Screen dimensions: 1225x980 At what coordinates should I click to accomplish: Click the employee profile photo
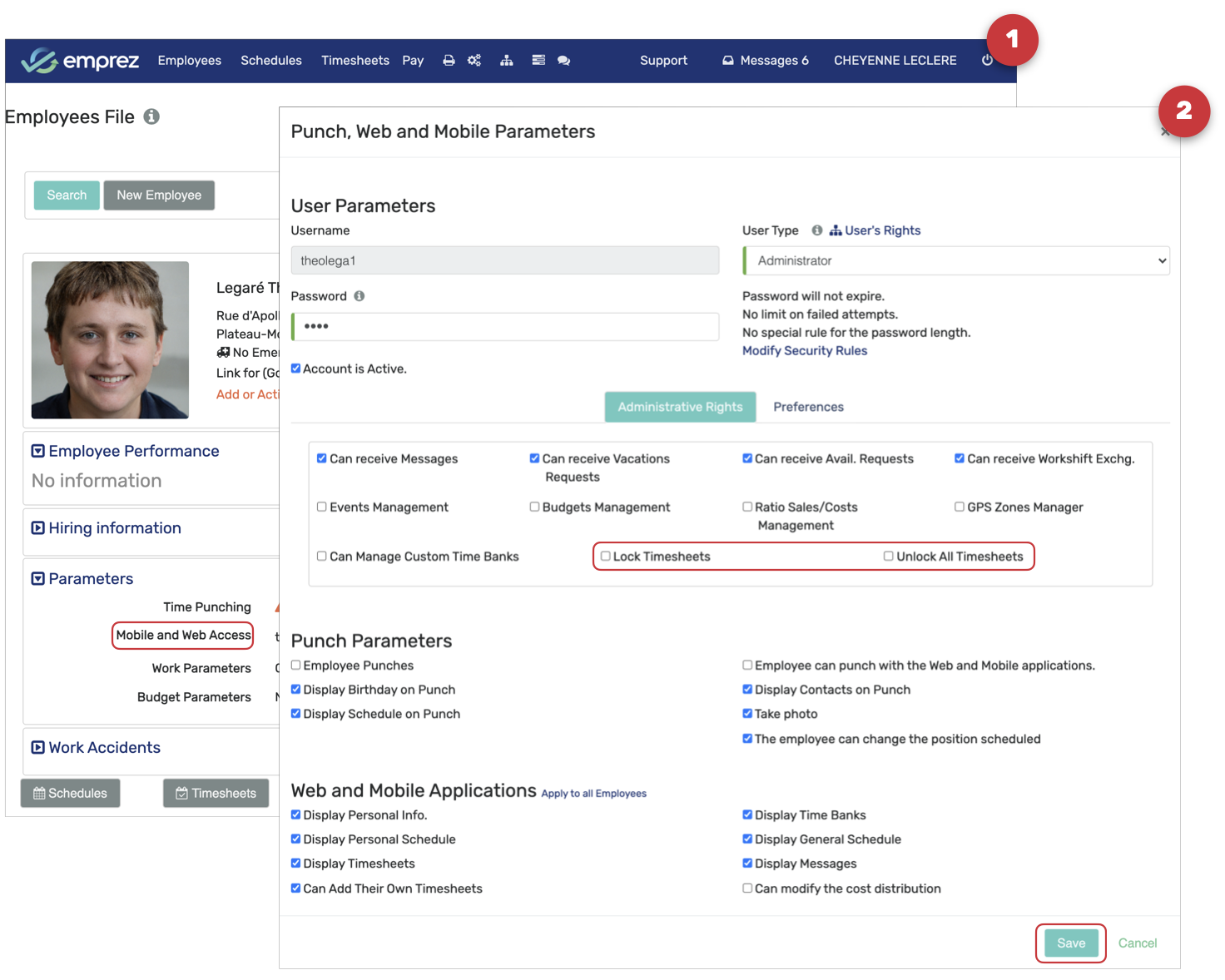[110, 340]
